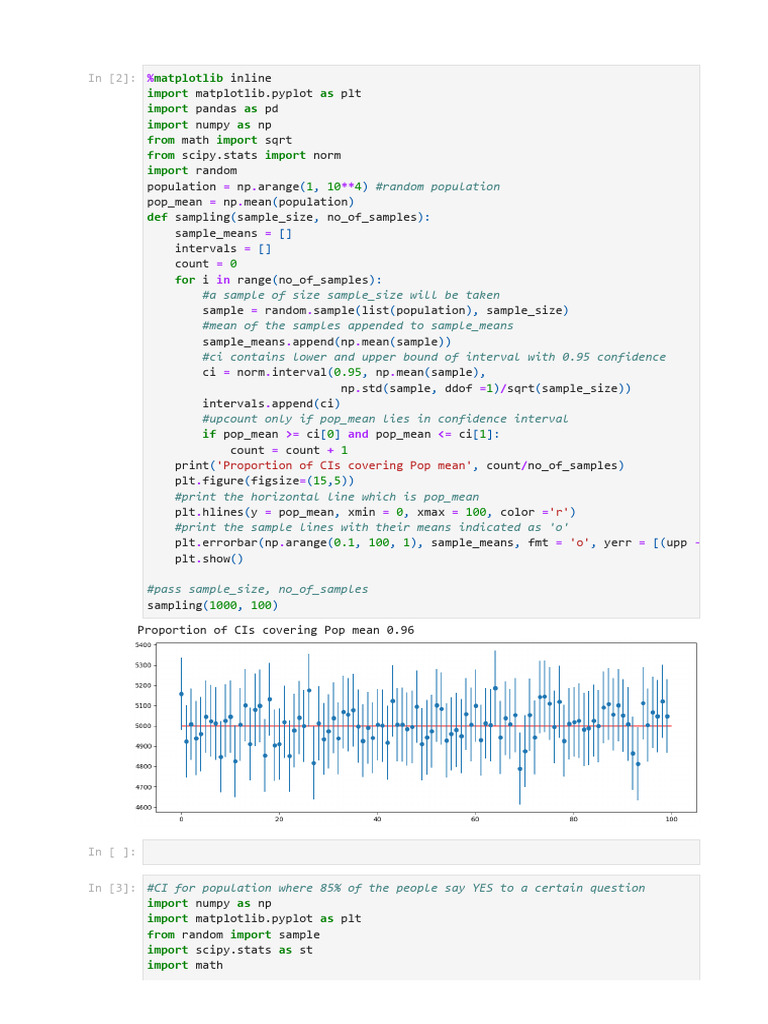Click the '#CI for population where 85%' comment
The height and width of the screenshot is (1024, 768).
pos(396,888)
